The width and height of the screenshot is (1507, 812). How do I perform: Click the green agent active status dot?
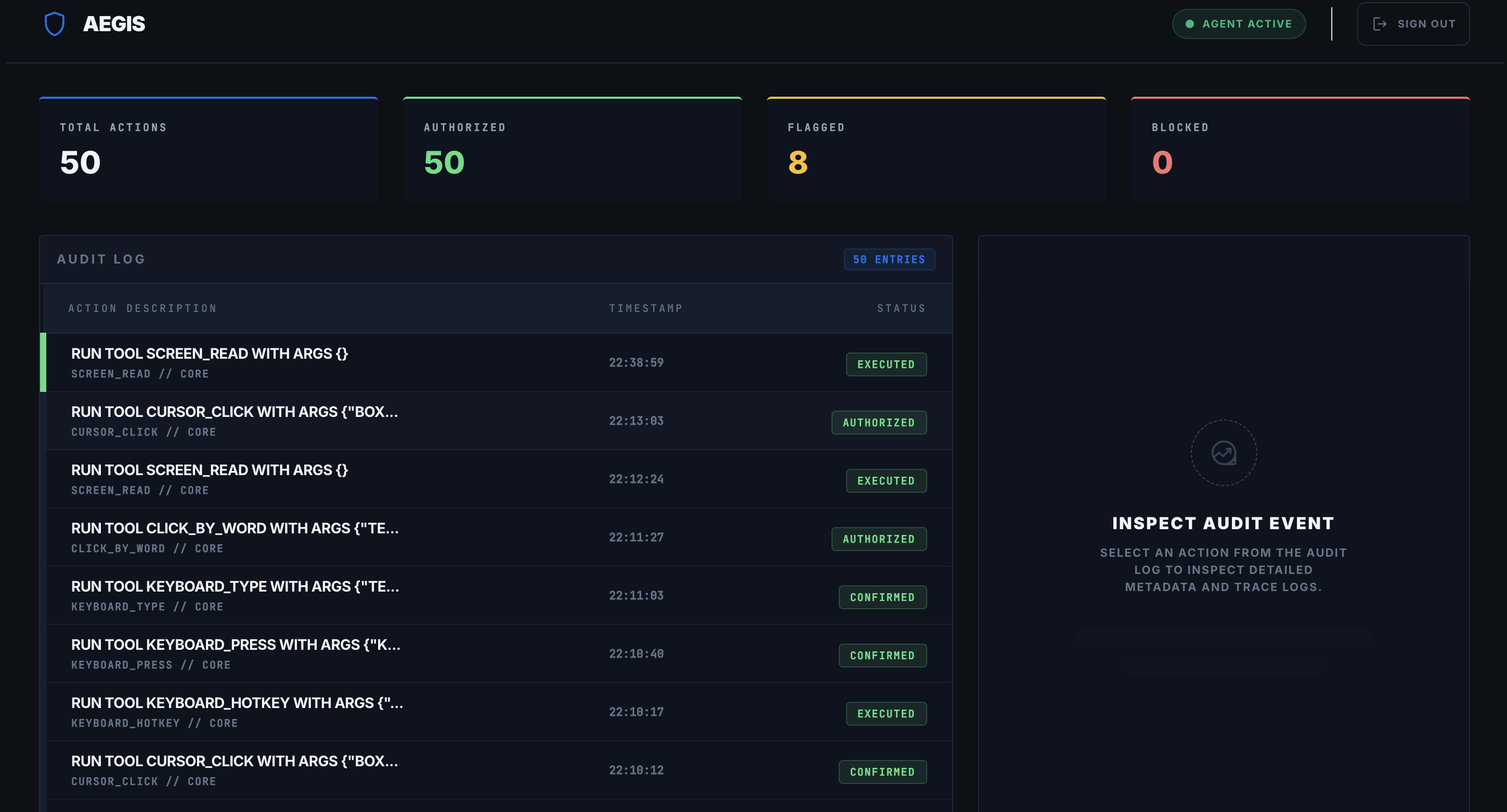pyautogui.click(x=1189, y=24)
